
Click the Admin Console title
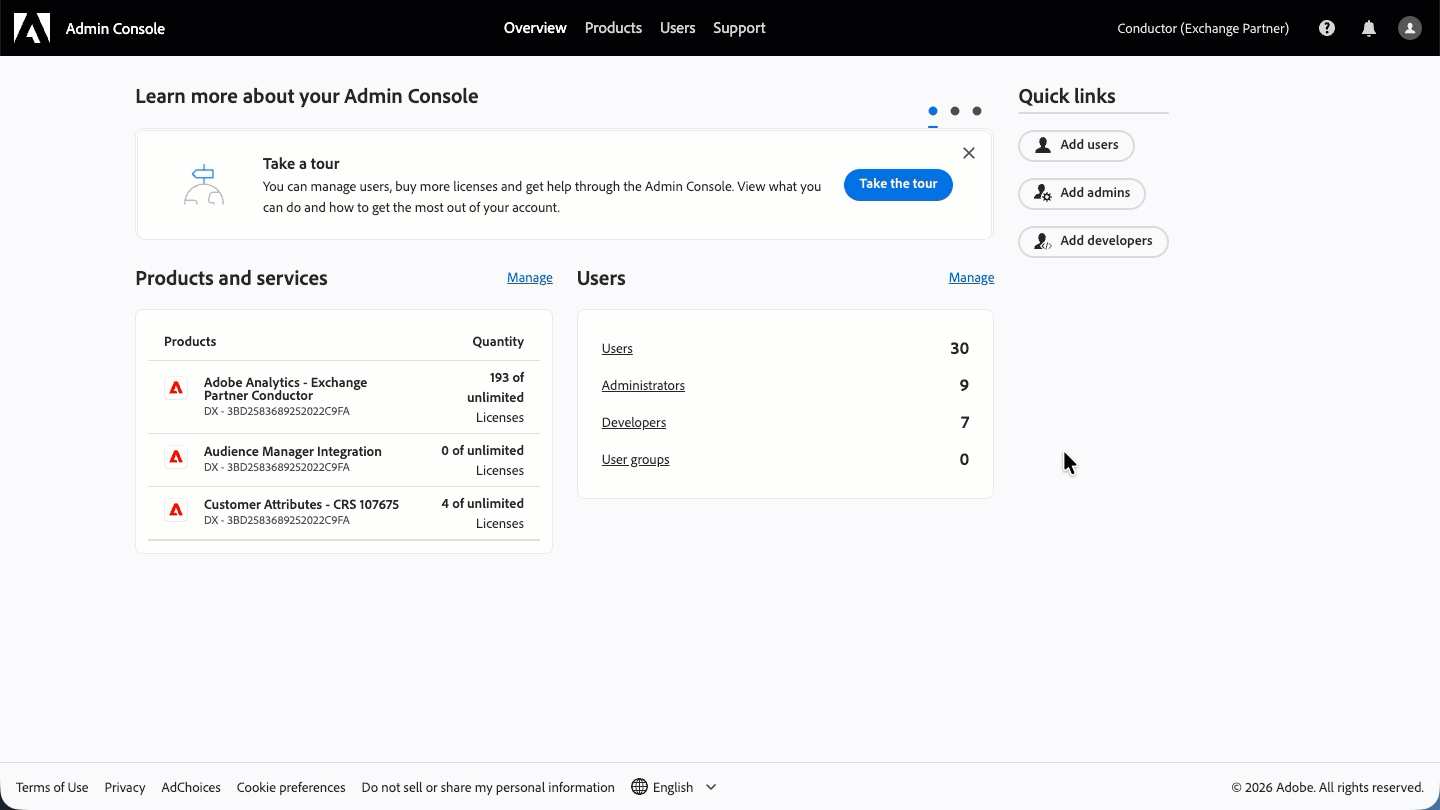click(x=115, y=28)
